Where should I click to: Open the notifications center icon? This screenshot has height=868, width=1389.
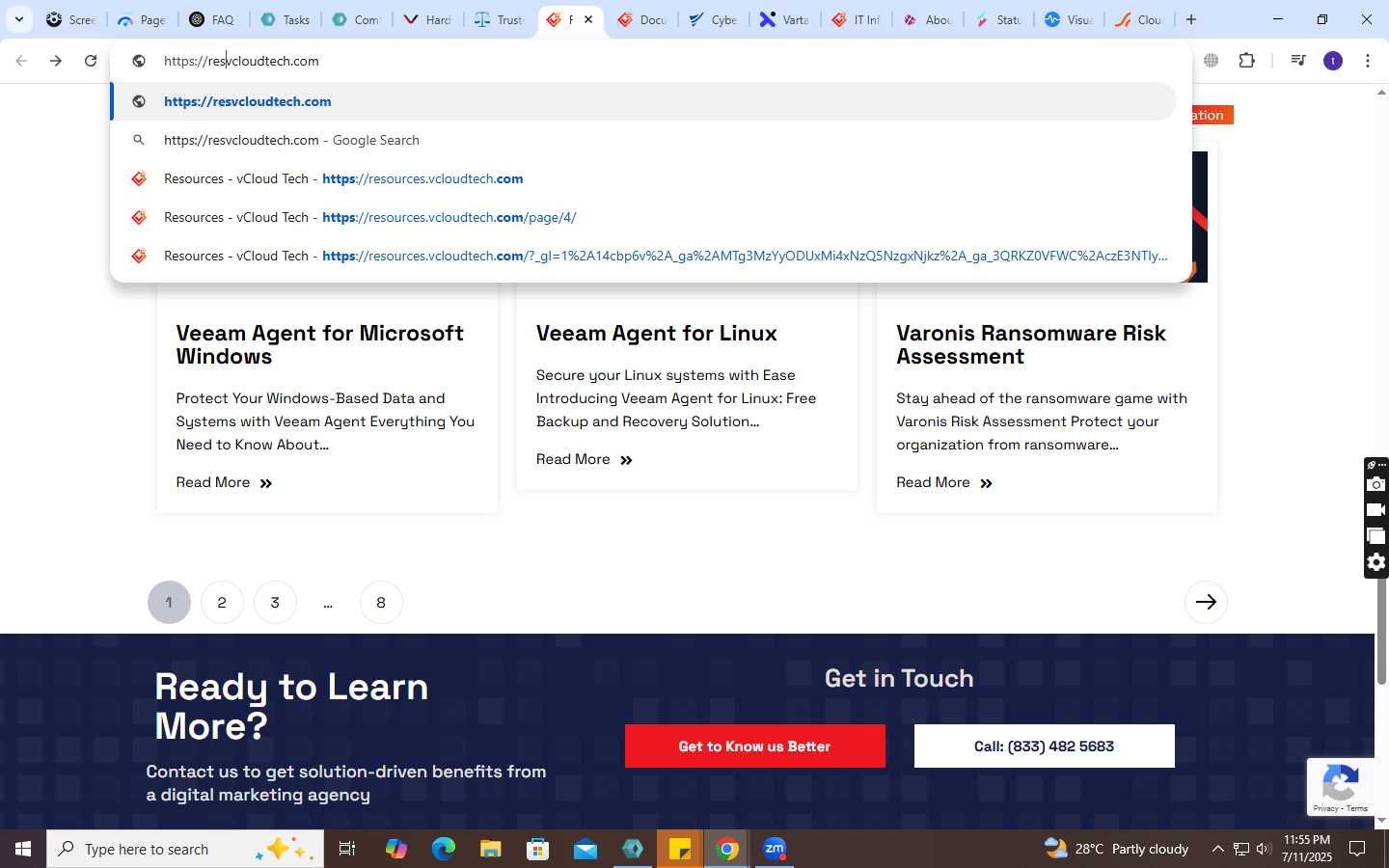[x=1357, y=849]
